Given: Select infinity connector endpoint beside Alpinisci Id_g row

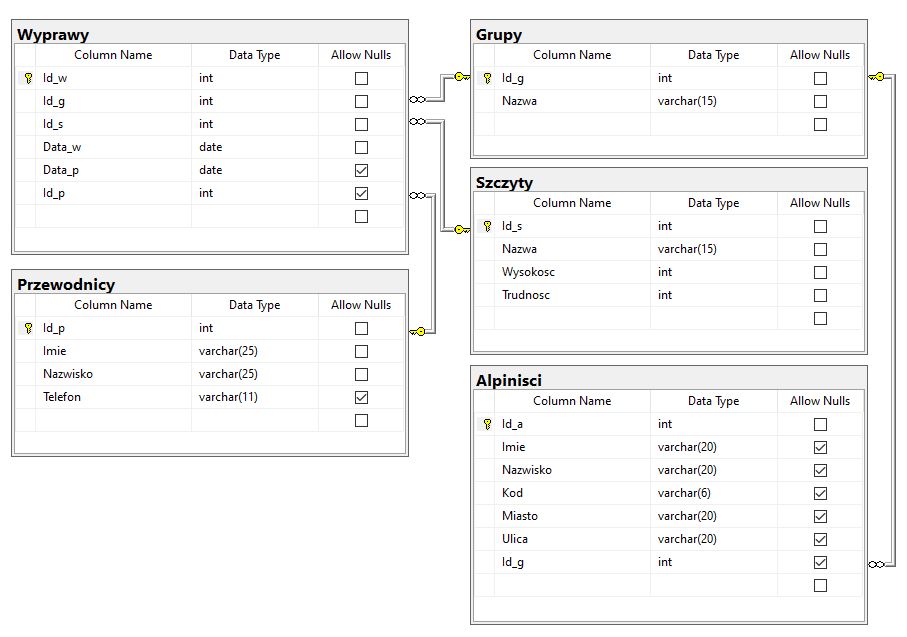Looking at the screenshot, I should pos(877,564).
